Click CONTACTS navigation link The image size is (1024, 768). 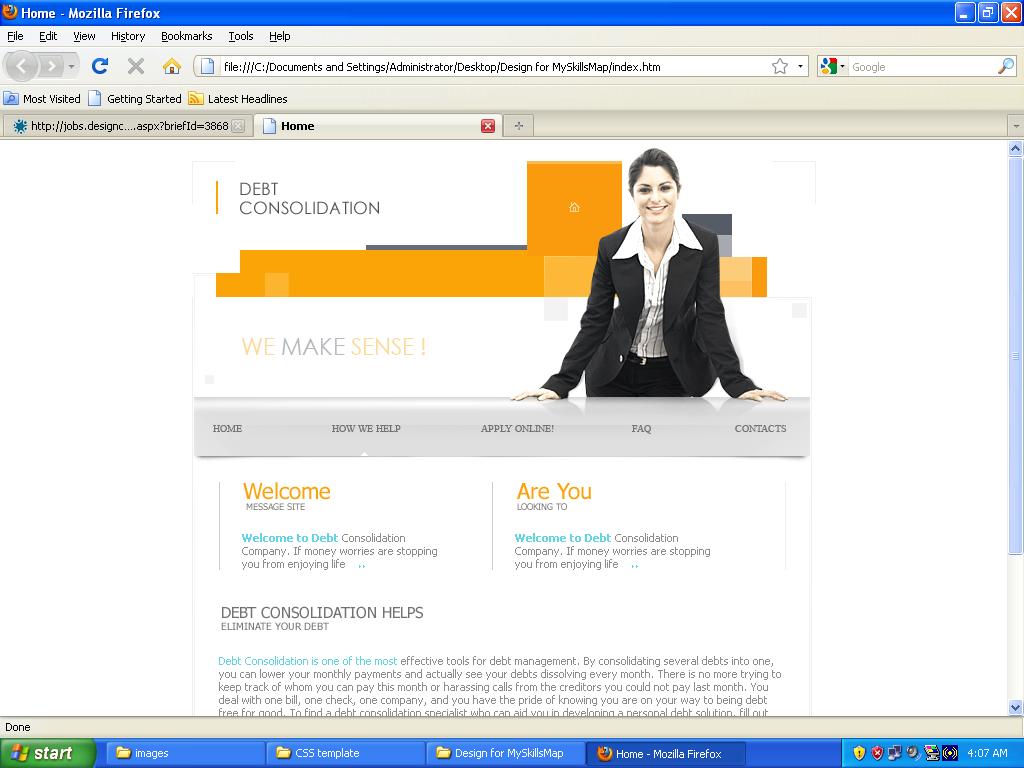[760, 428]
